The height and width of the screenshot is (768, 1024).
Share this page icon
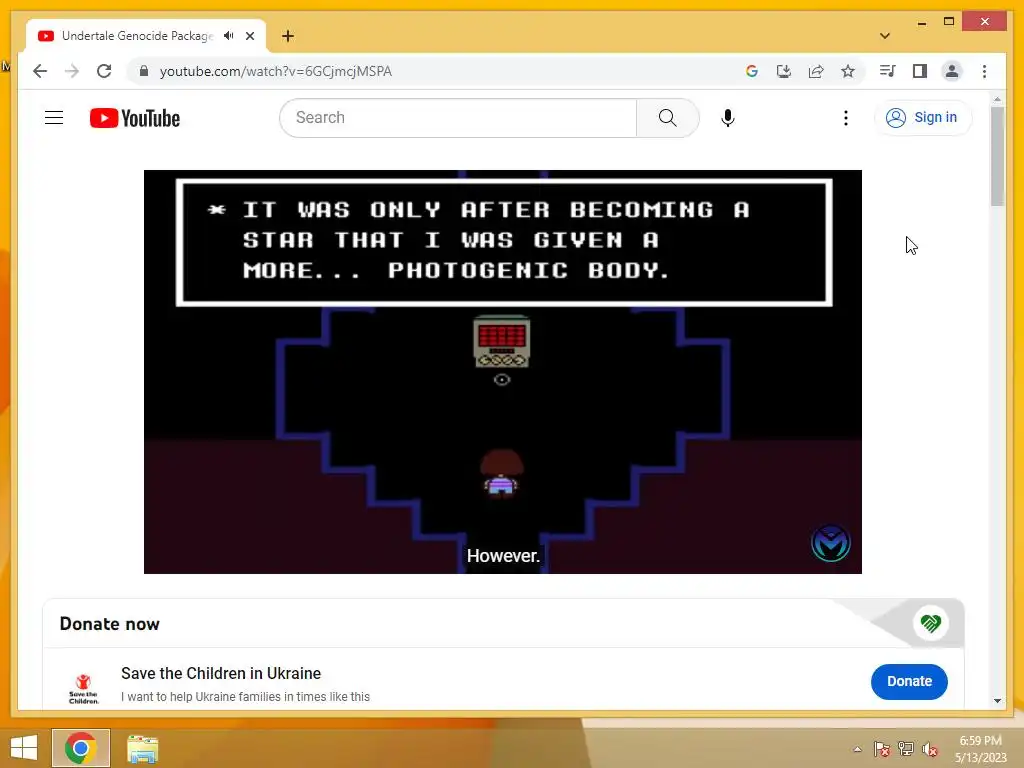tap(816, 71)
